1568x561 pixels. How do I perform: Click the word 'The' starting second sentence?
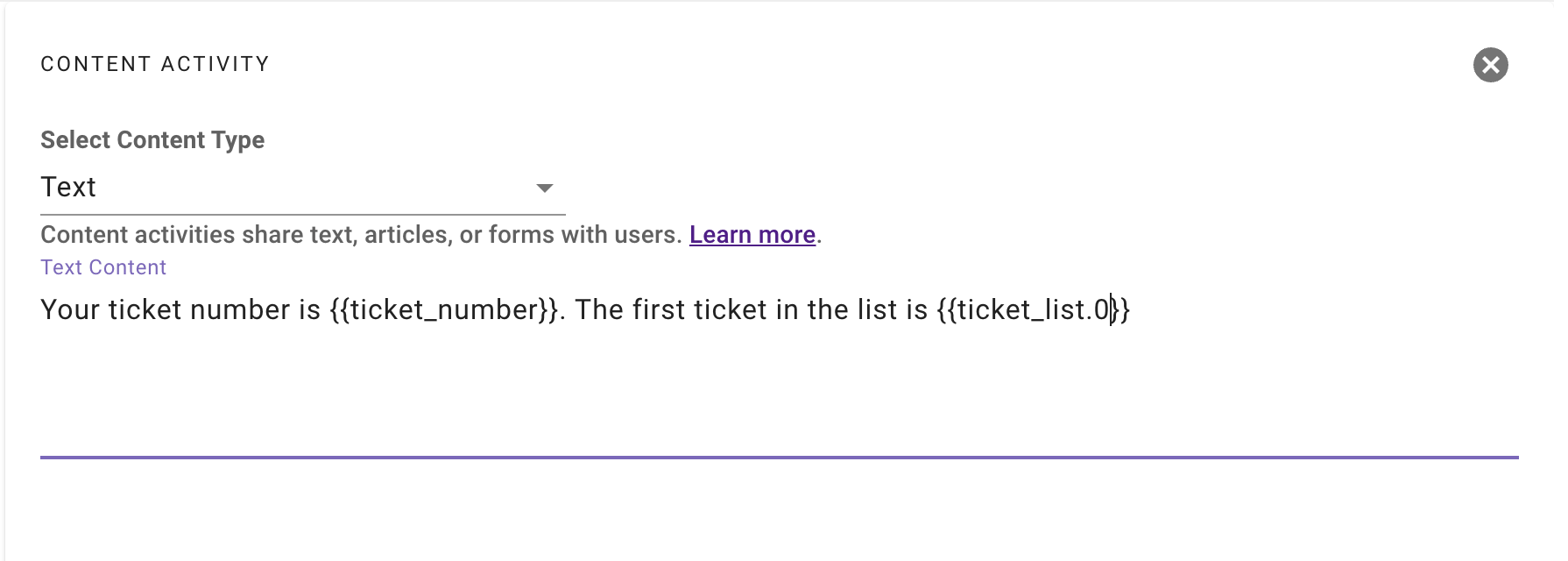(599, 309)
